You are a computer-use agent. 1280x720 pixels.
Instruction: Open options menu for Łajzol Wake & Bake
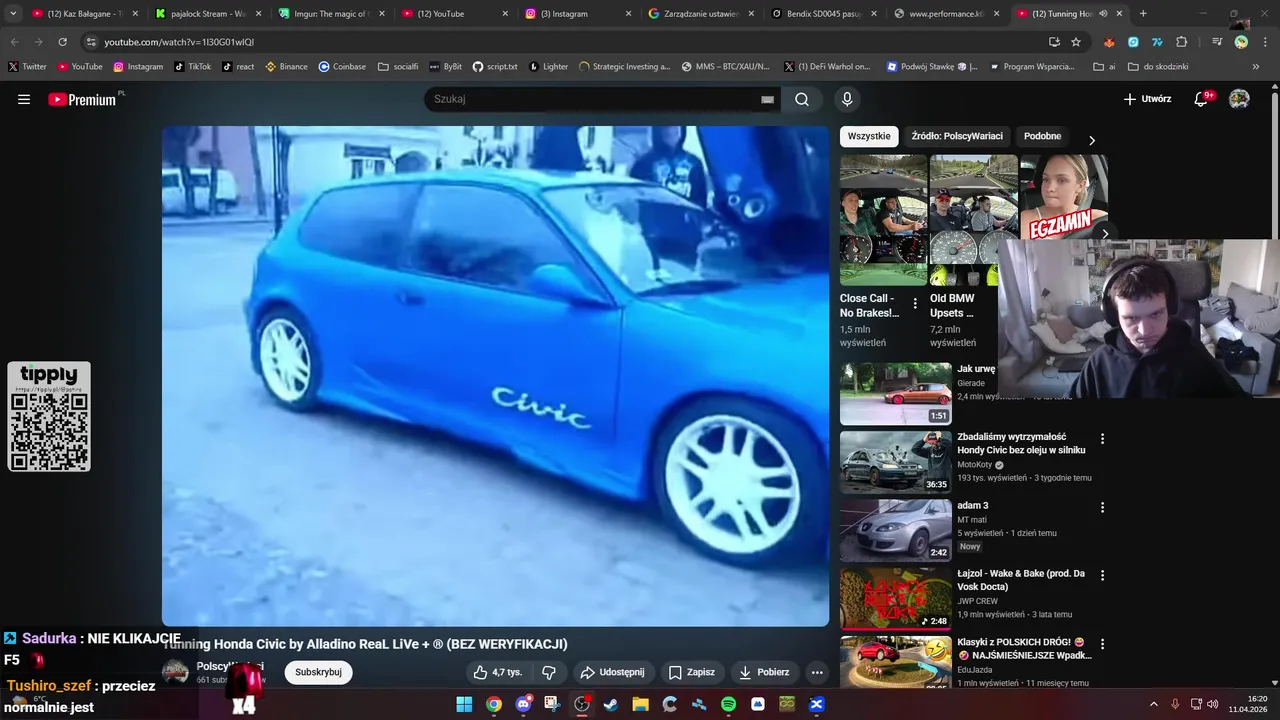coord(1103,576)
